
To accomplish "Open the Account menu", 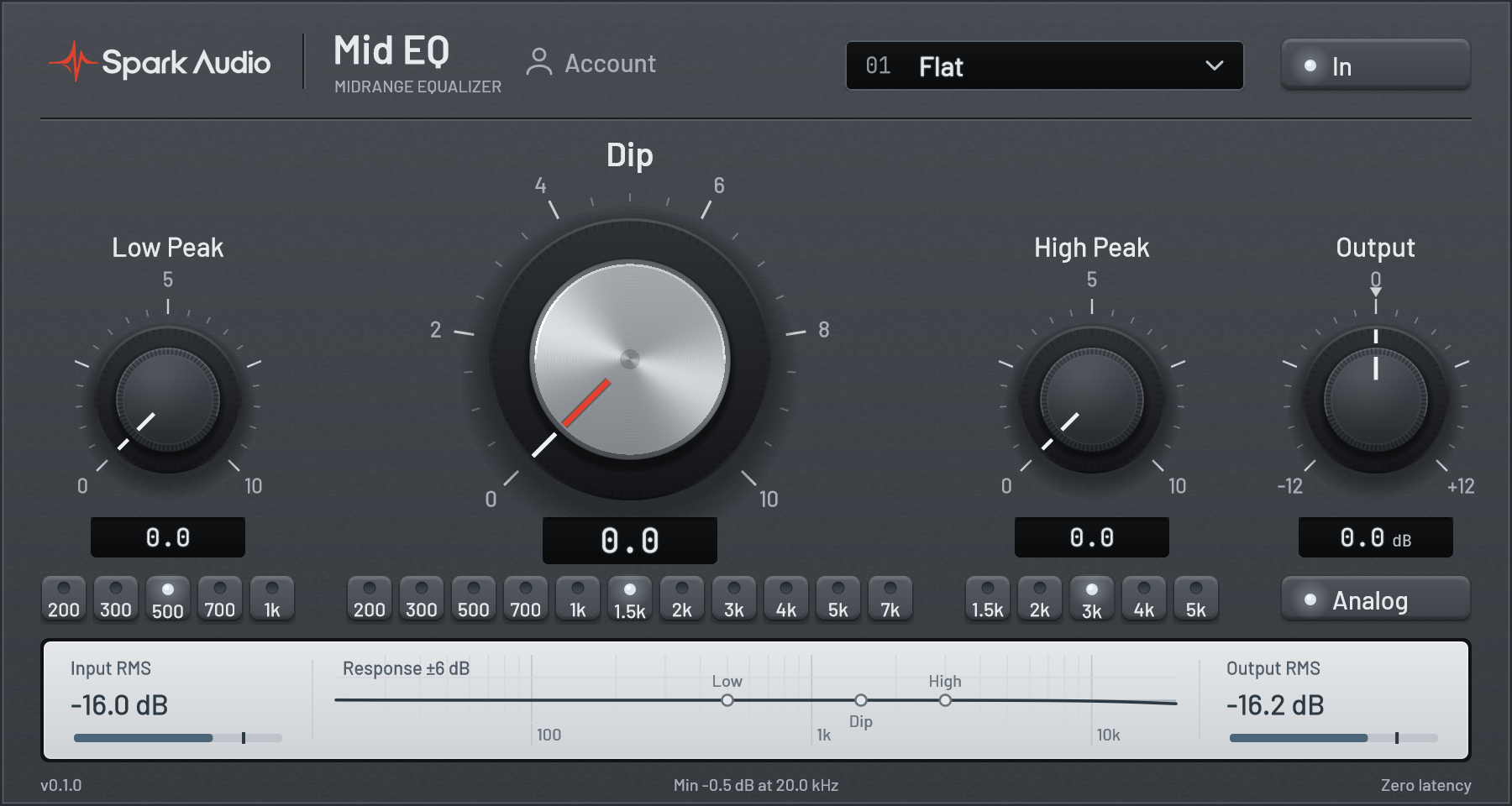I will coord(591,63).
